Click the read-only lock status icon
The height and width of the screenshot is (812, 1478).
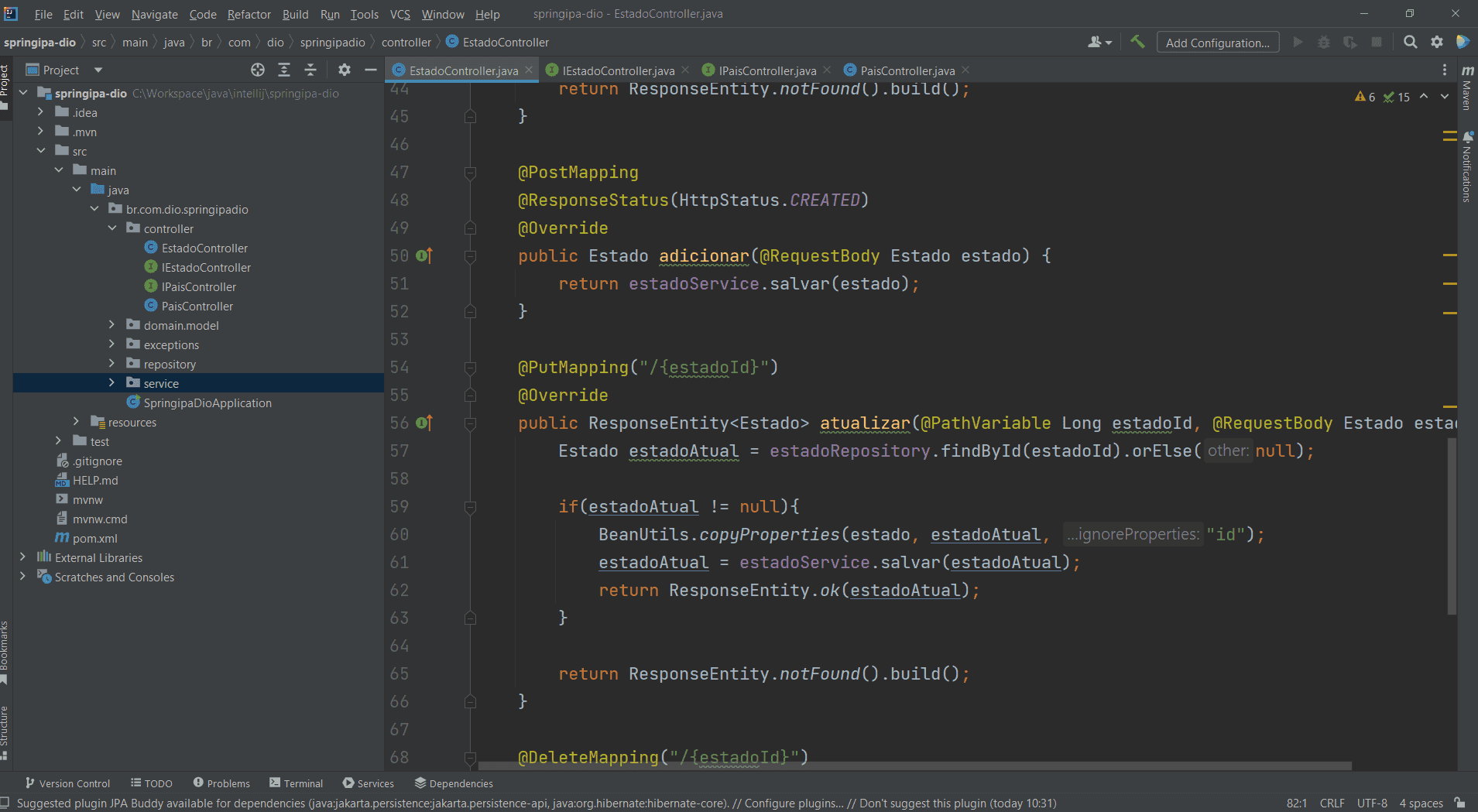(x=1459, y=803)
